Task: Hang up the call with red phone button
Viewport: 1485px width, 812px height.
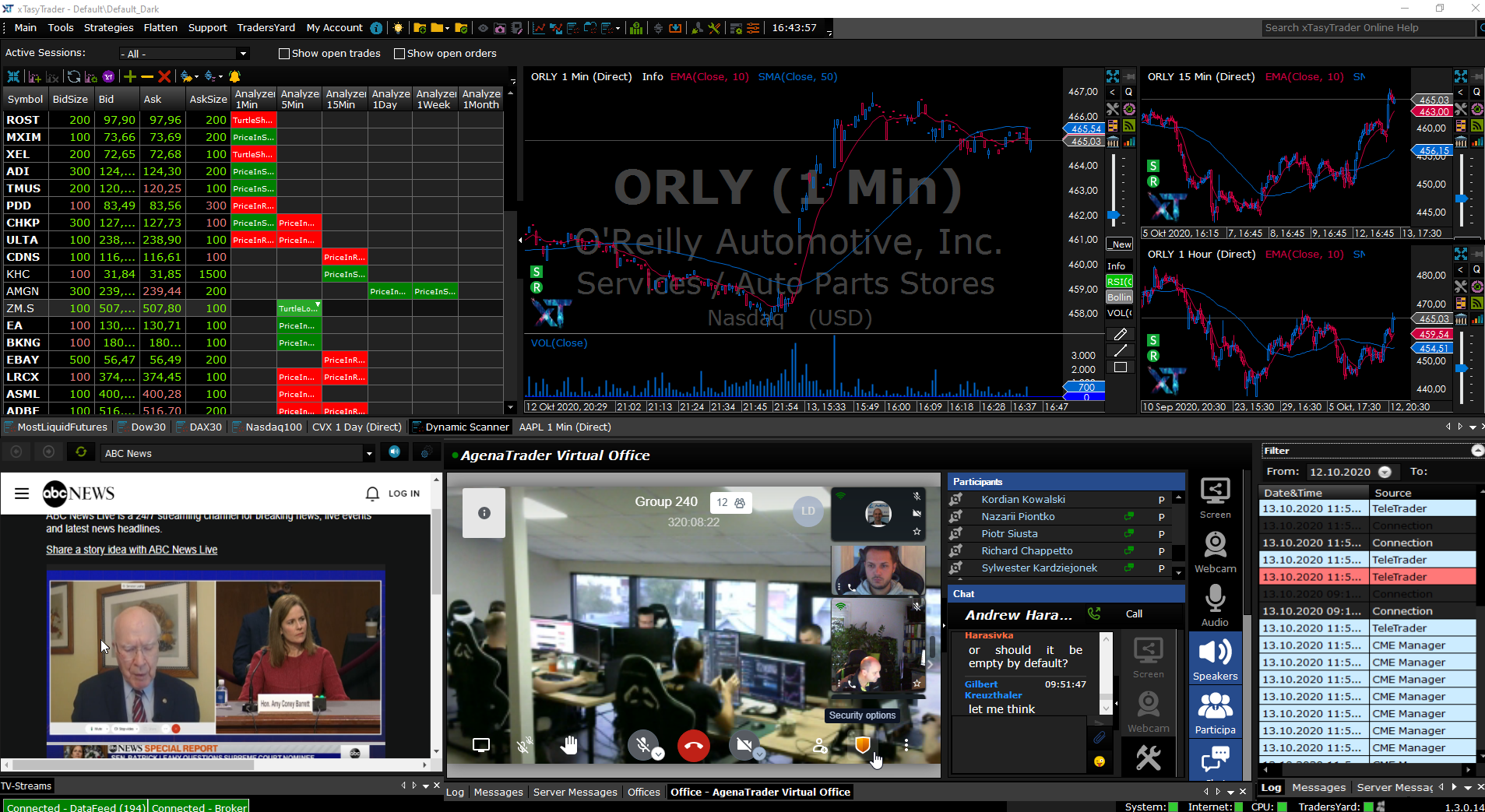Action: [693, 746]
